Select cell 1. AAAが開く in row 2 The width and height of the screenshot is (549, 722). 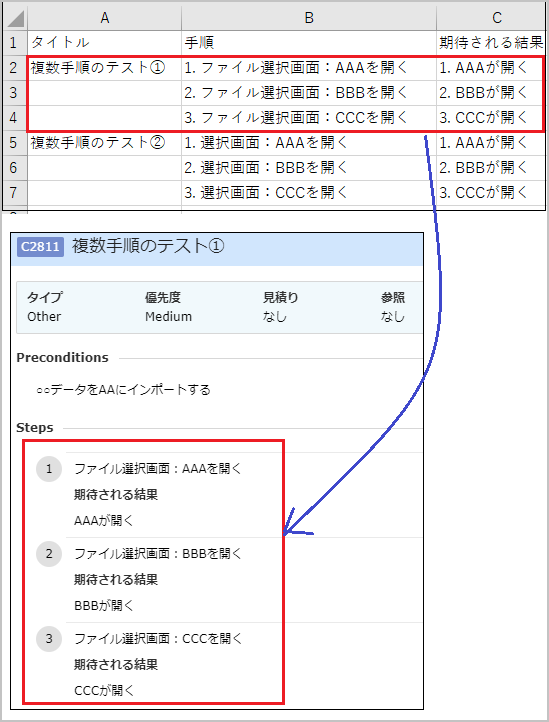click(491, 68)
